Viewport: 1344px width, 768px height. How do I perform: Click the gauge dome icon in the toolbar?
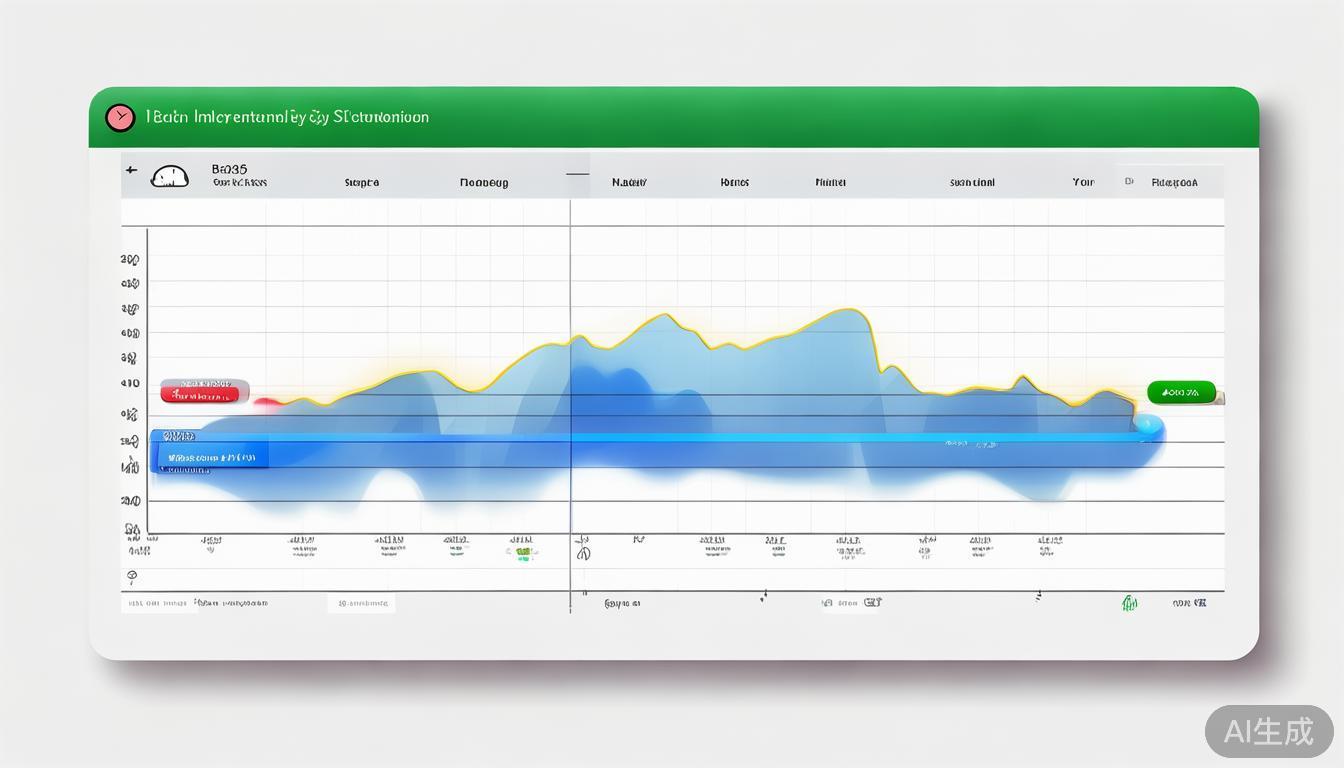pyautogui.click(x=169, y=177)
